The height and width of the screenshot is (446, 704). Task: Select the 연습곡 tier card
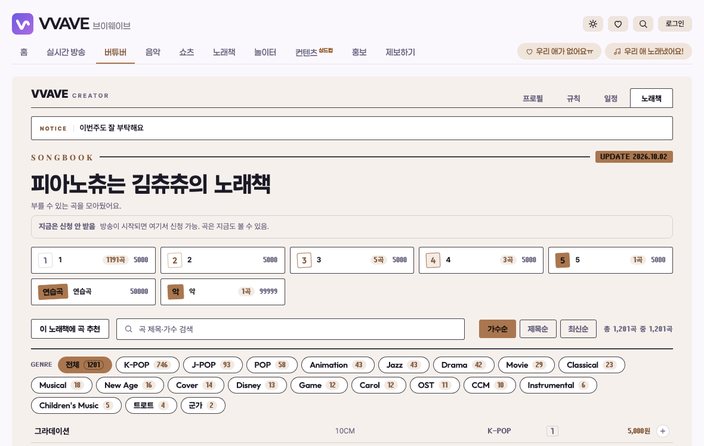(93, 292)
